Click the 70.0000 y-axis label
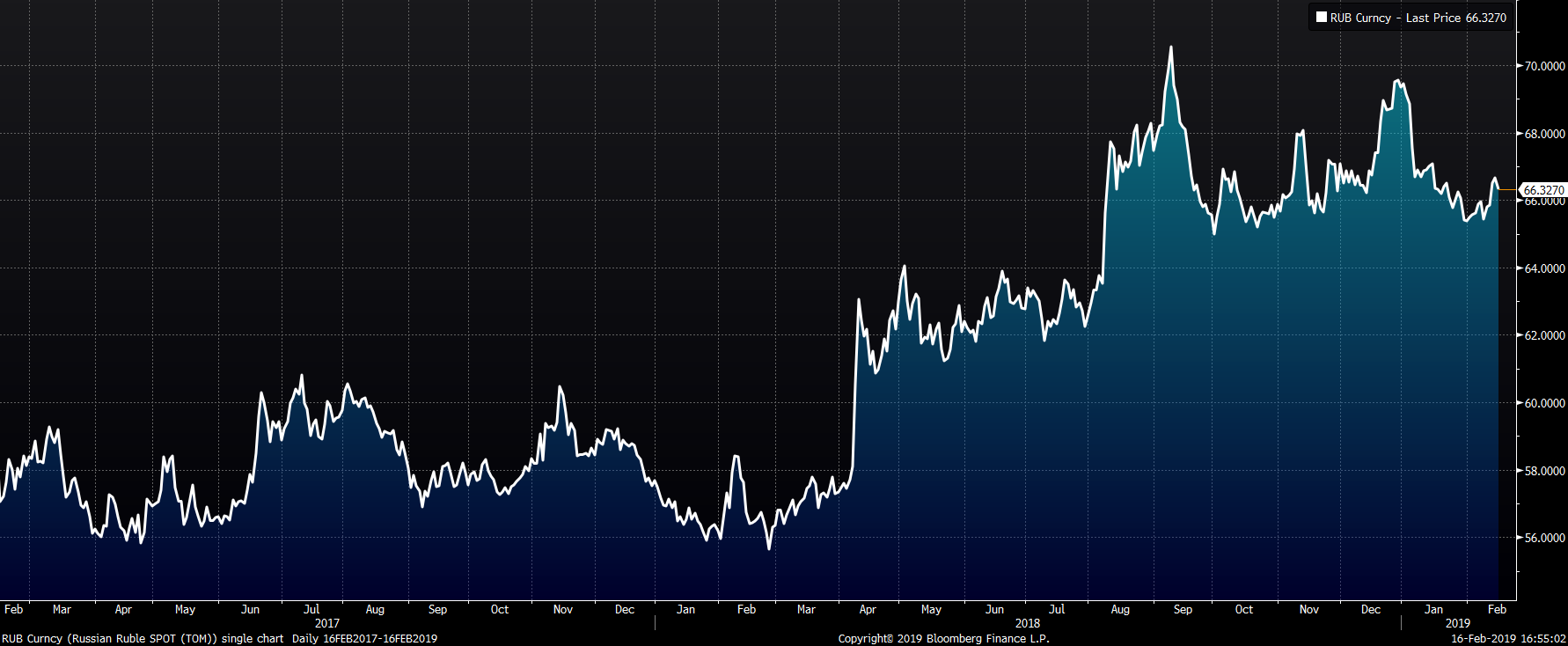The height and width of the screenshot is (646, 1568). point(1544,66)
